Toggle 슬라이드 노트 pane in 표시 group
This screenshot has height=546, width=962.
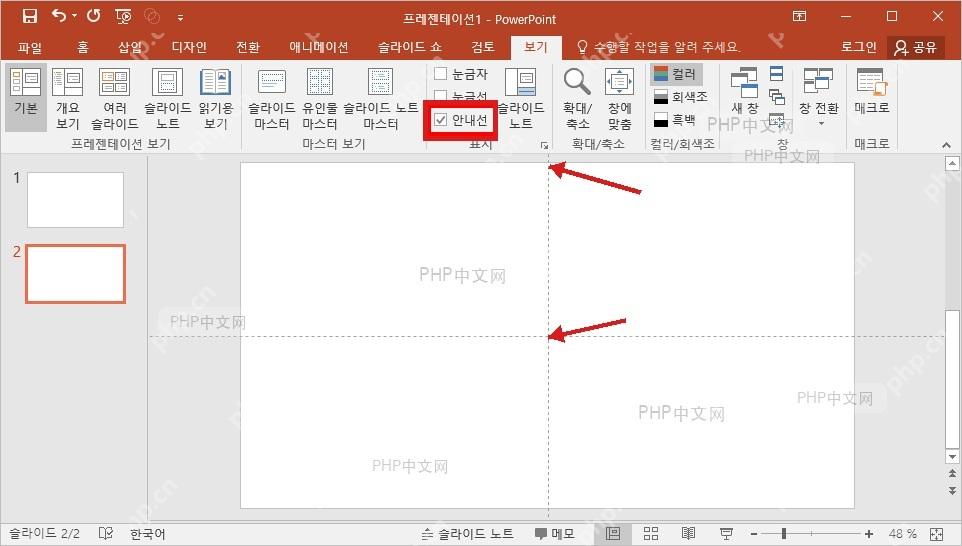click(x=520, y=97)
